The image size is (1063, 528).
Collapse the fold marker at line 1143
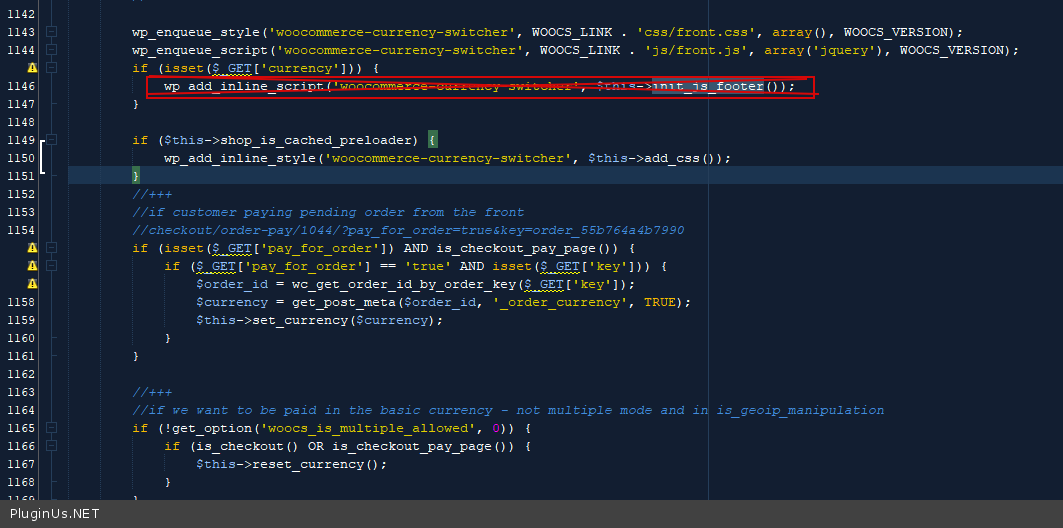(52, 32)
